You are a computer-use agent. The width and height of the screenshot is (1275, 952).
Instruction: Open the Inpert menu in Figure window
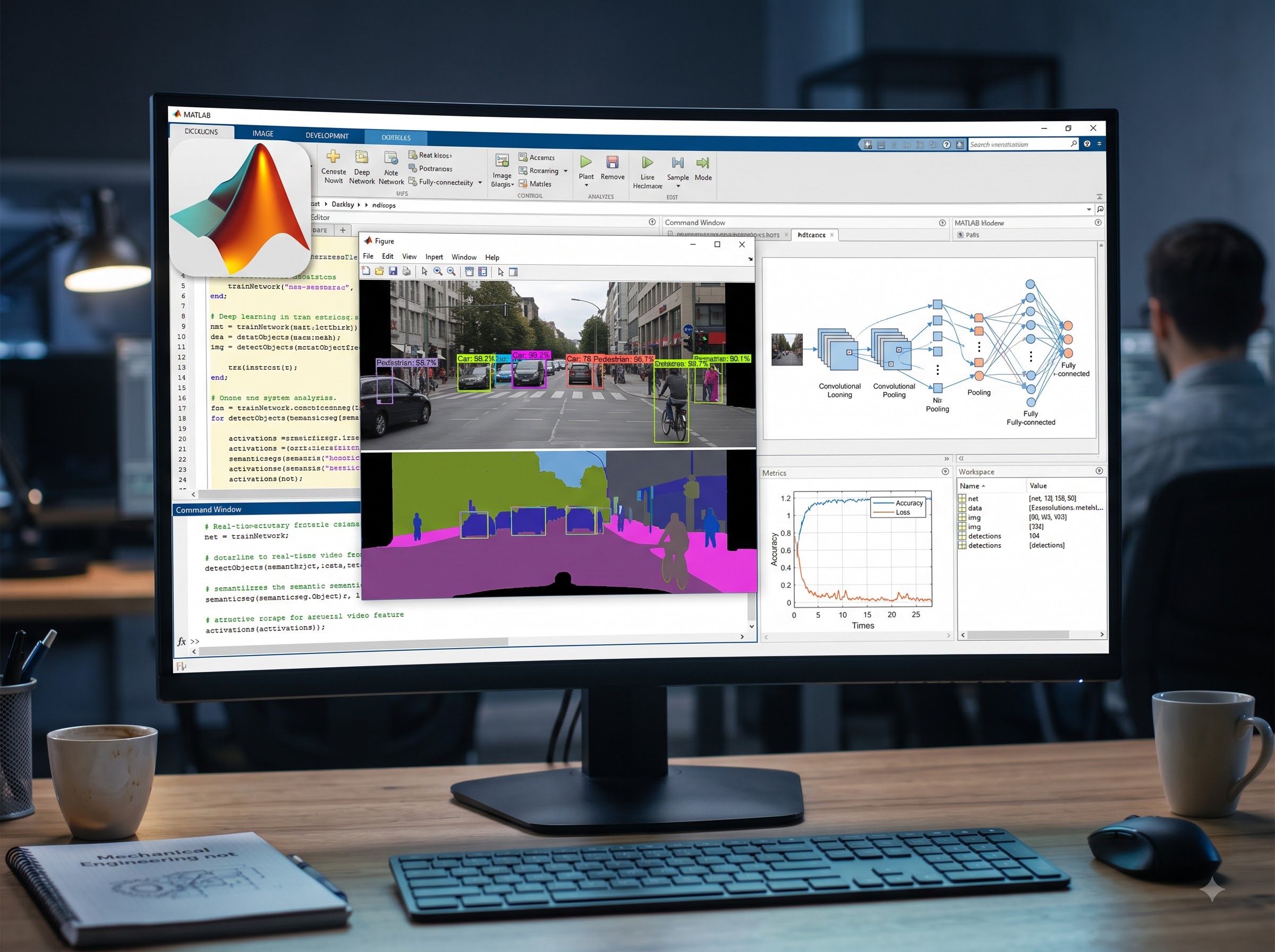tap(434, 257)
